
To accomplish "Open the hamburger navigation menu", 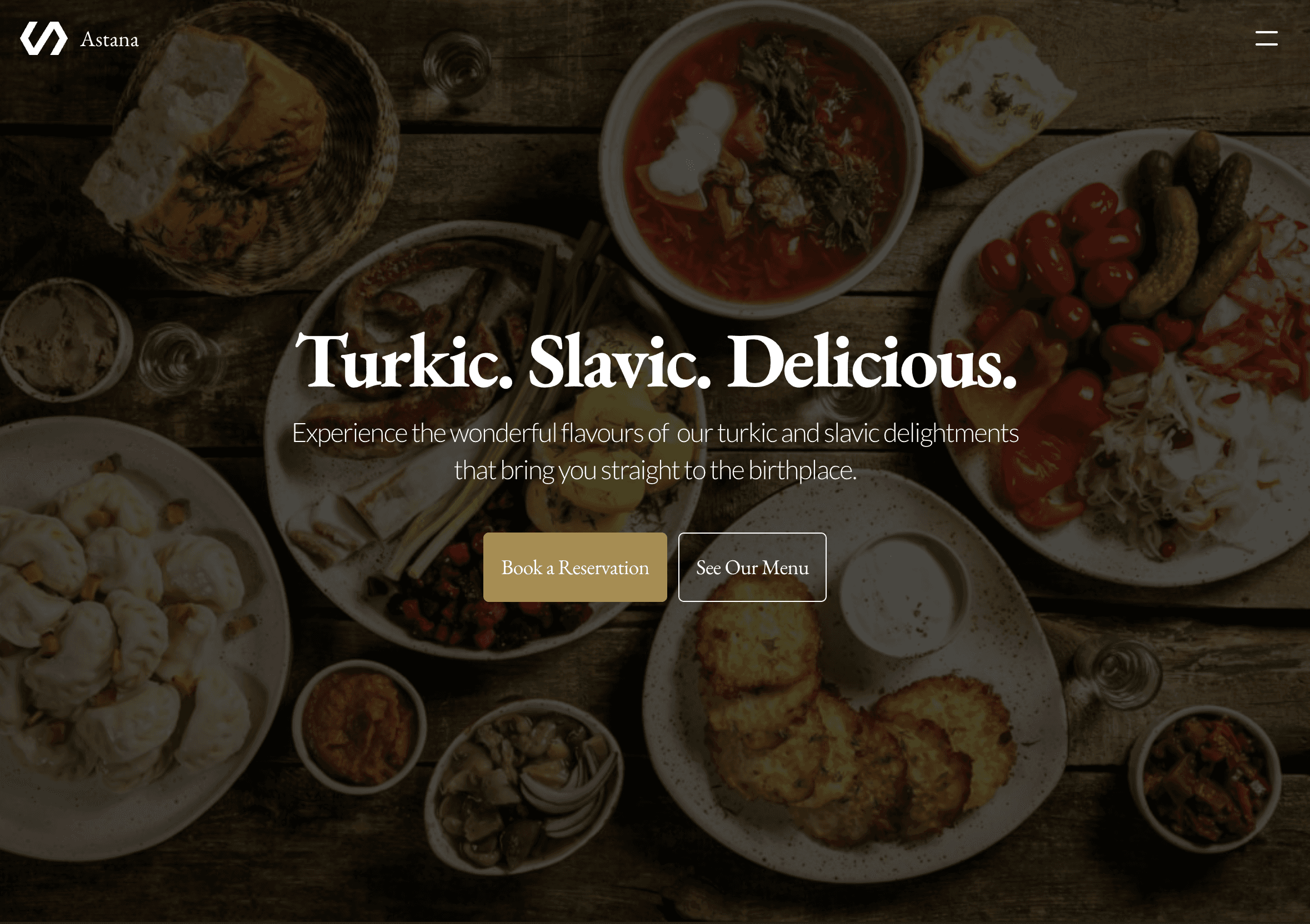I will coord(1266,38).
